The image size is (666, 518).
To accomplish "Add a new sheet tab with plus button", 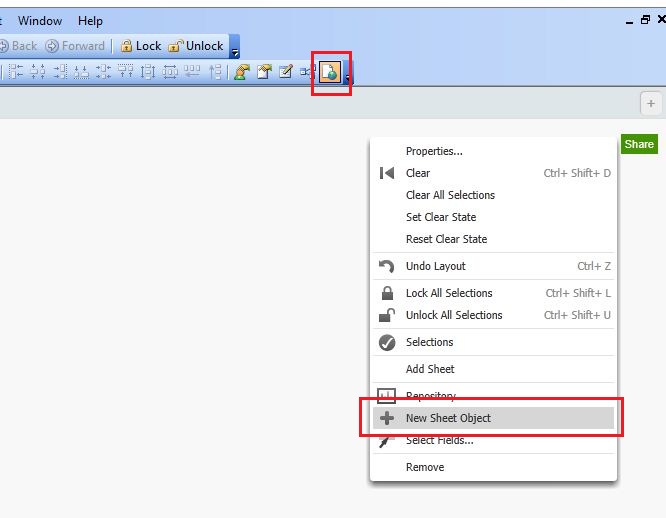I will 651,104.
